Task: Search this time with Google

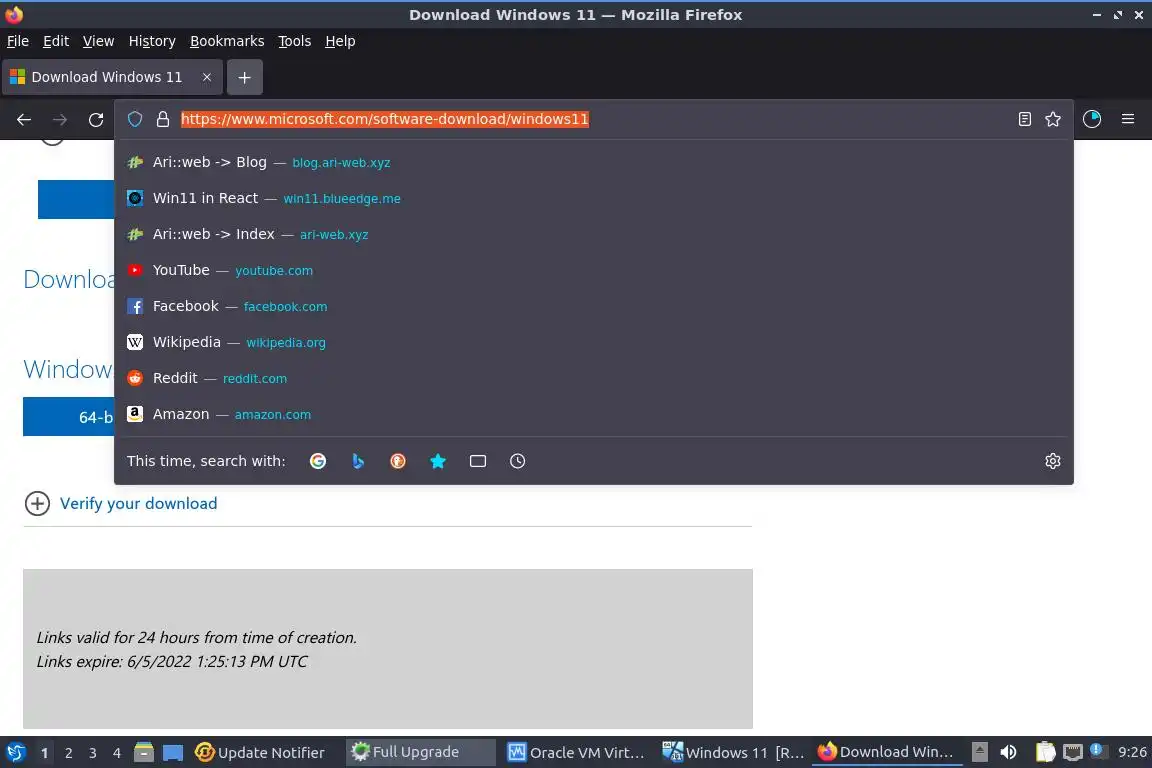Action: 318,461
